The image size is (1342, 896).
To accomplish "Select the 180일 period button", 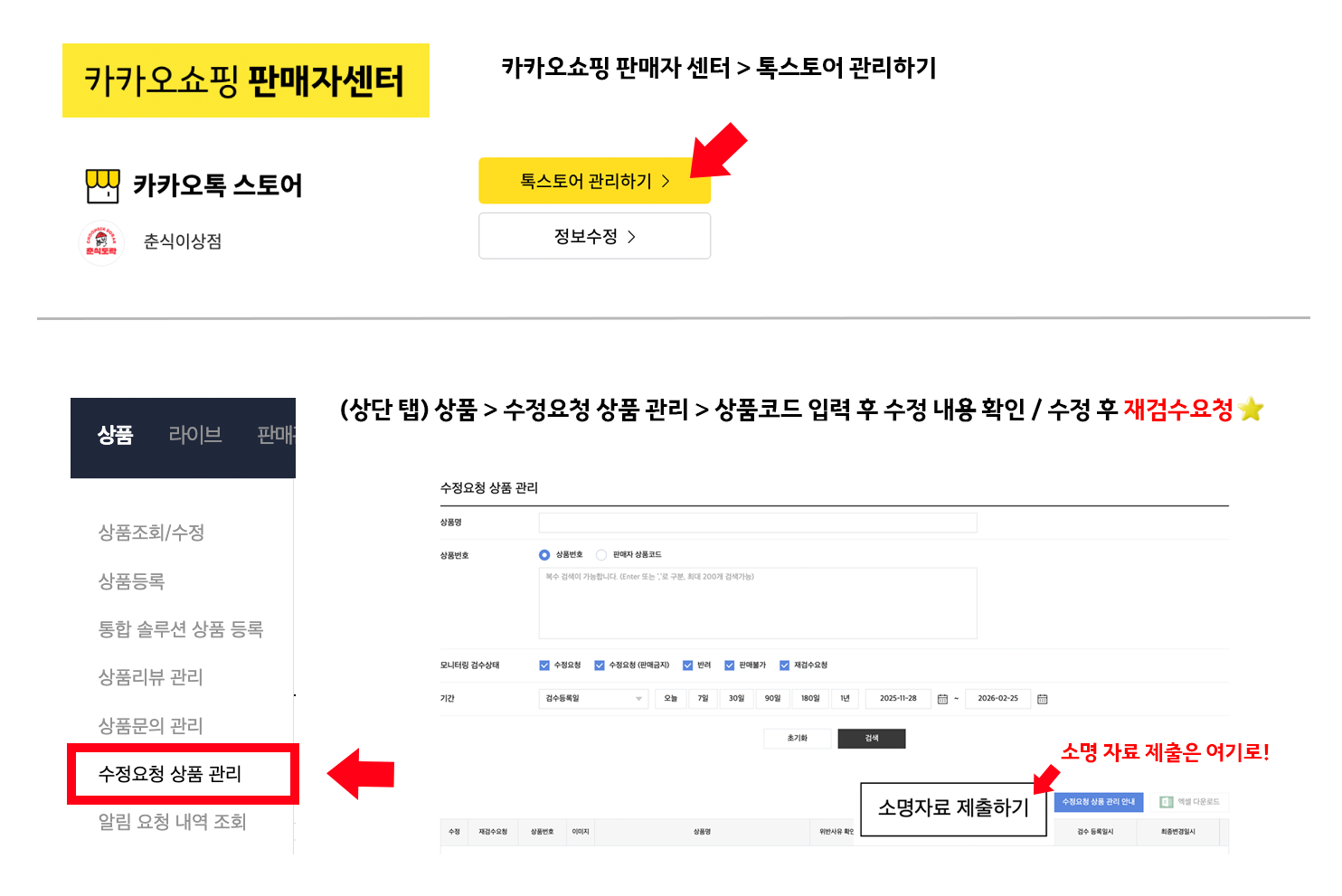I will (810, 699).
